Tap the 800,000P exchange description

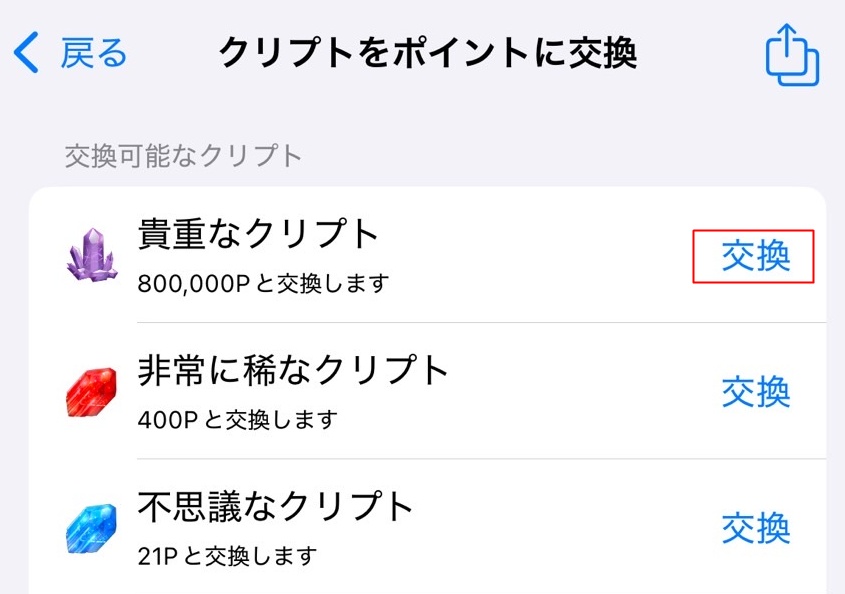click(262, 284)
